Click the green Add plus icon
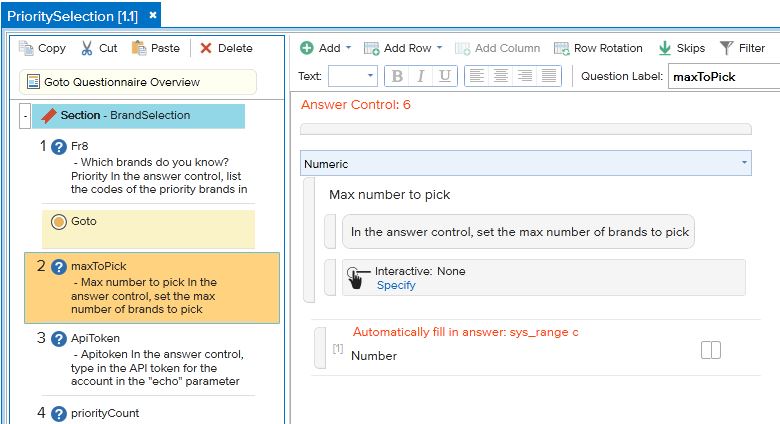This screenshot has width=780, height=424. (x=307, y=48)
